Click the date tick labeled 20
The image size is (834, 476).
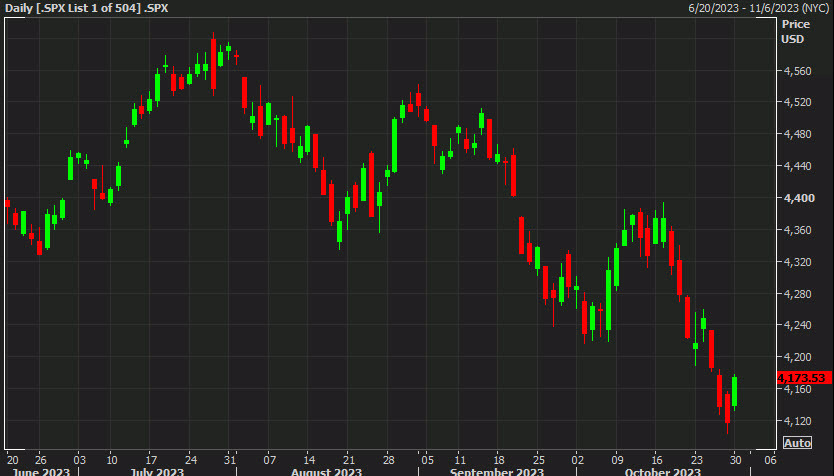[x=13, y=460]
